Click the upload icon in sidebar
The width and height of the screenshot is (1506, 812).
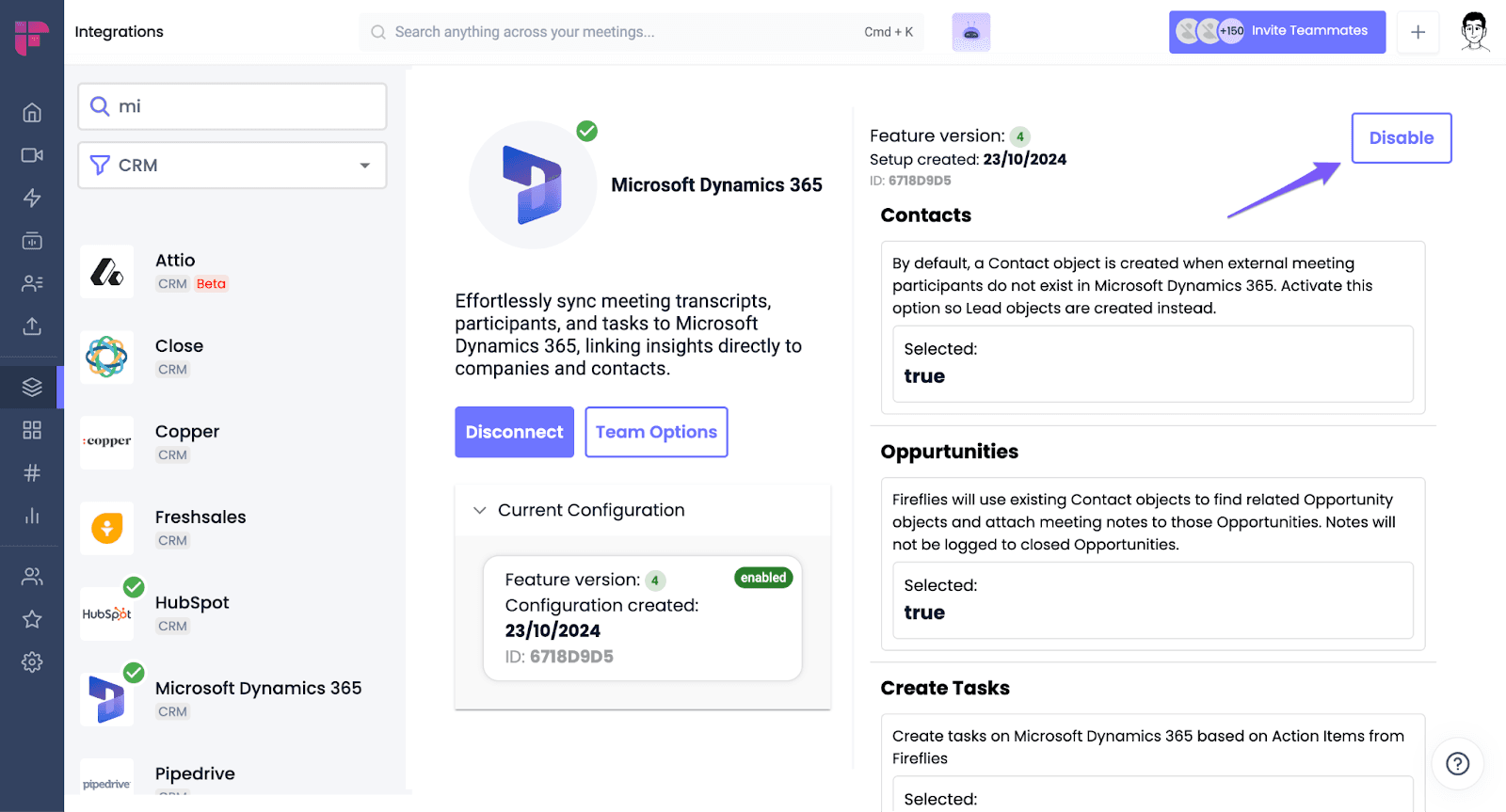(x=32, y=326)
